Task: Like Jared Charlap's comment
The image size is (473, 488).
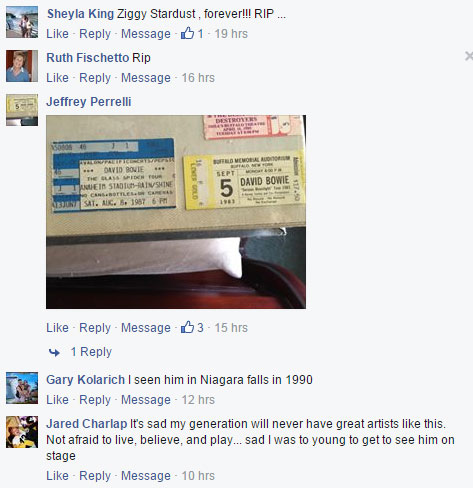Action: (57, 476)
